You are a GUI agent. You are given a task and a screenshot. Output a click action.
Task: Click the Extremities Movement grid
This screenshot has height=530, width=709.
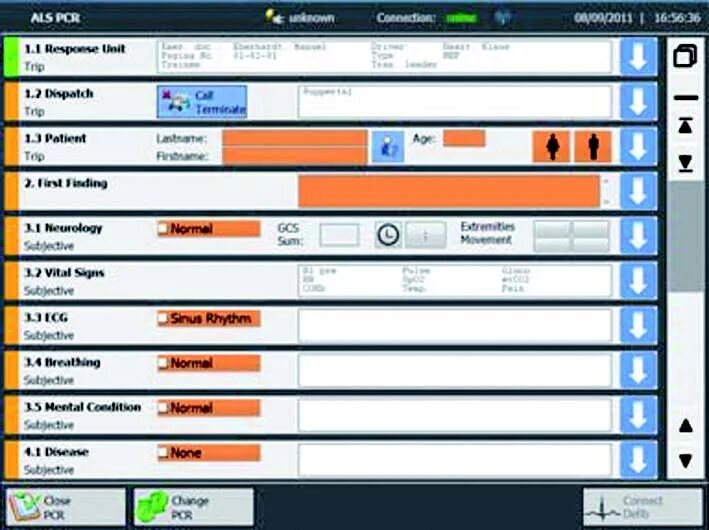[x=572, y=236]
